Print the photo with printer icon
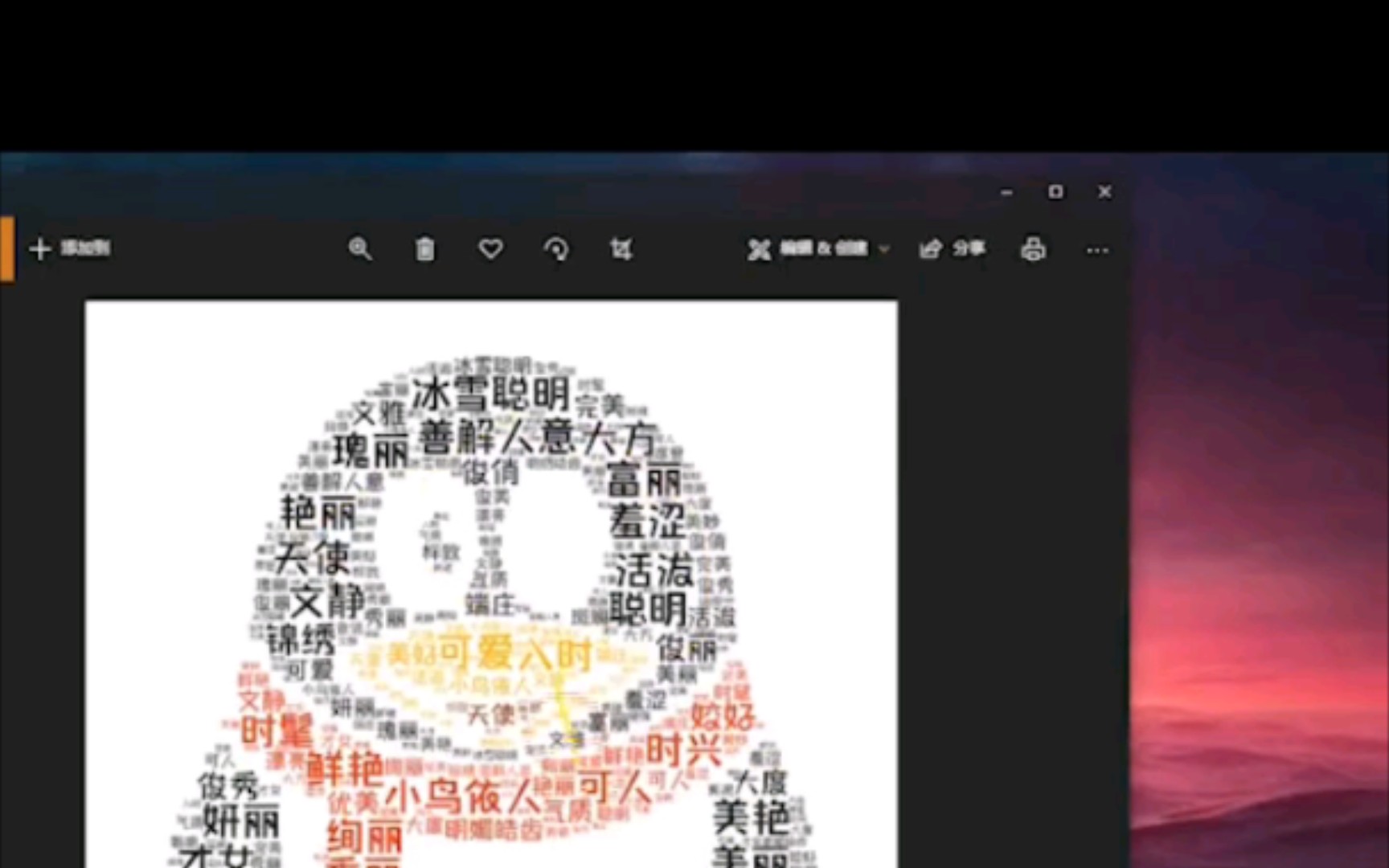Screen dimensions: 1389x868 (x=1033, y=249)
